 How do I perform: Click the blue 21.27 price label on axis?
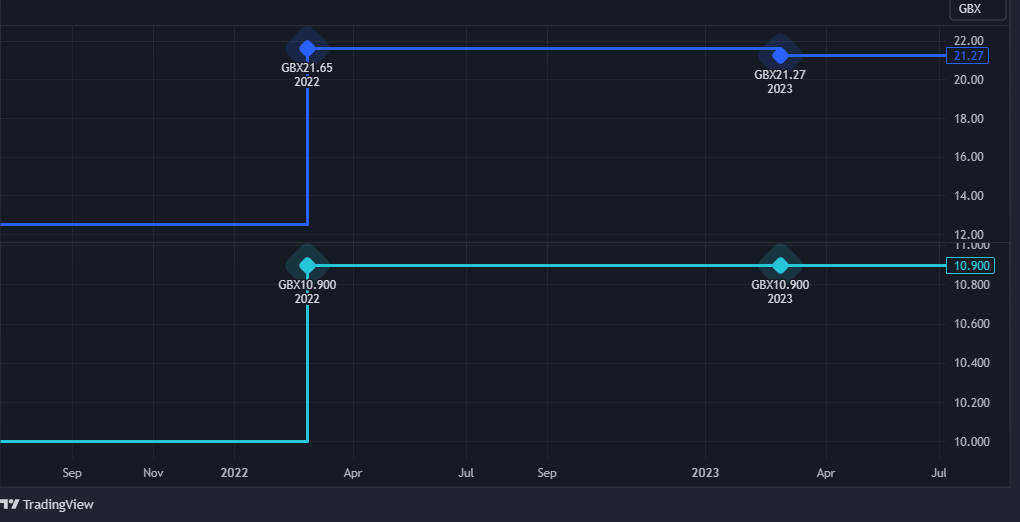click(x=970, y=56)
